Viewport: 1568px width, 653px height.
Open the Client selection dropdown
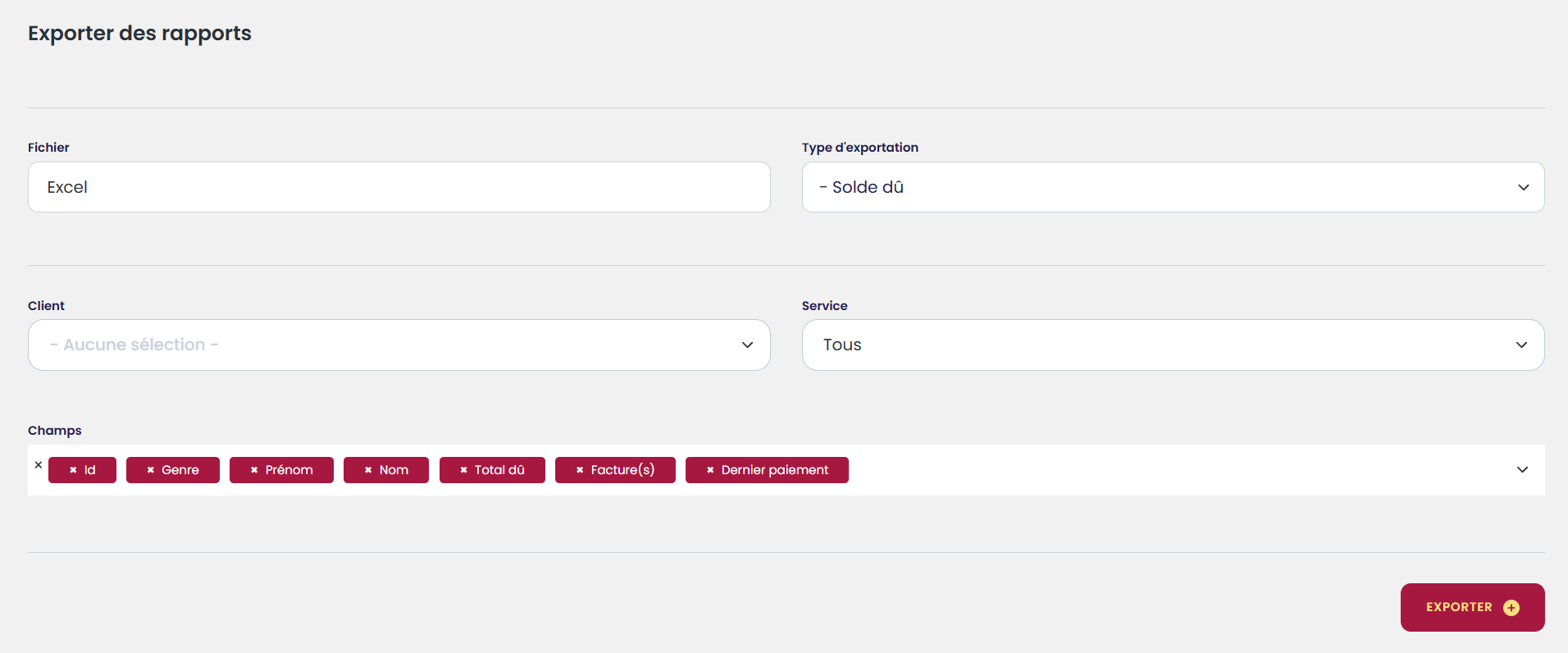click(x=399, y=345)
